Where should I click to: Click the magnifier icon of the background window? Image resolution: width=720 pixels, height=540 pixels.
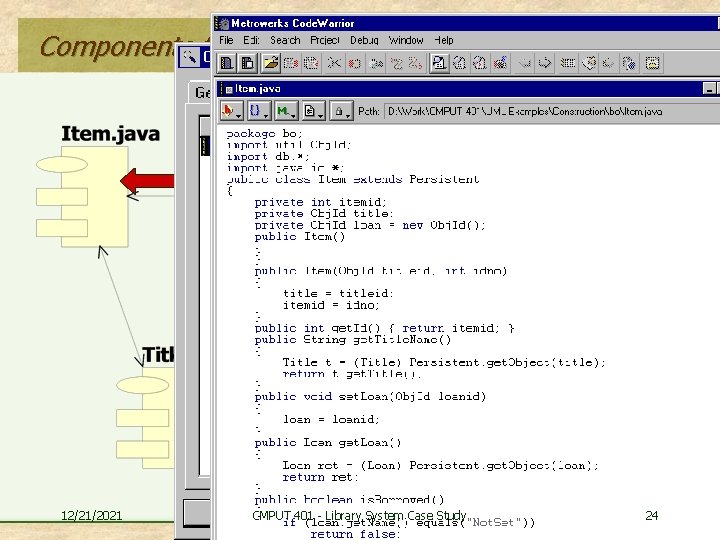189,57
